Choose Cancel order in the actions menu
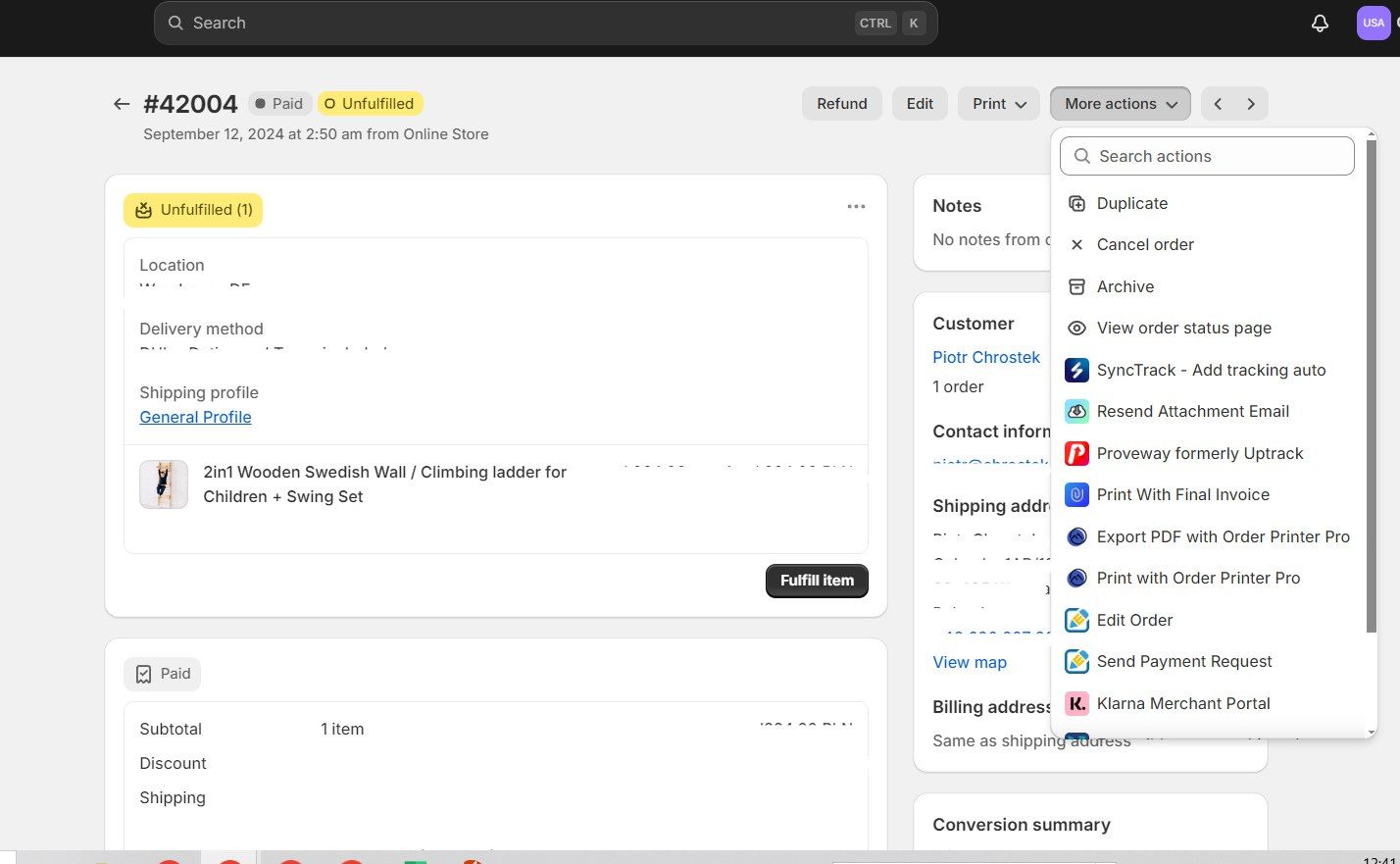 1207,245
